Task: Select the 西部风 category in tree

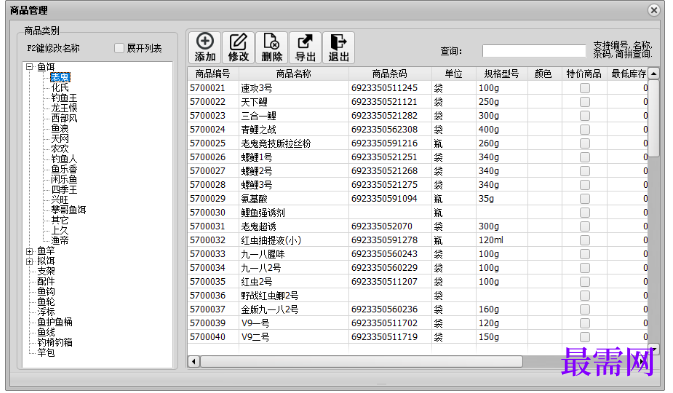Action: (64, 118)
